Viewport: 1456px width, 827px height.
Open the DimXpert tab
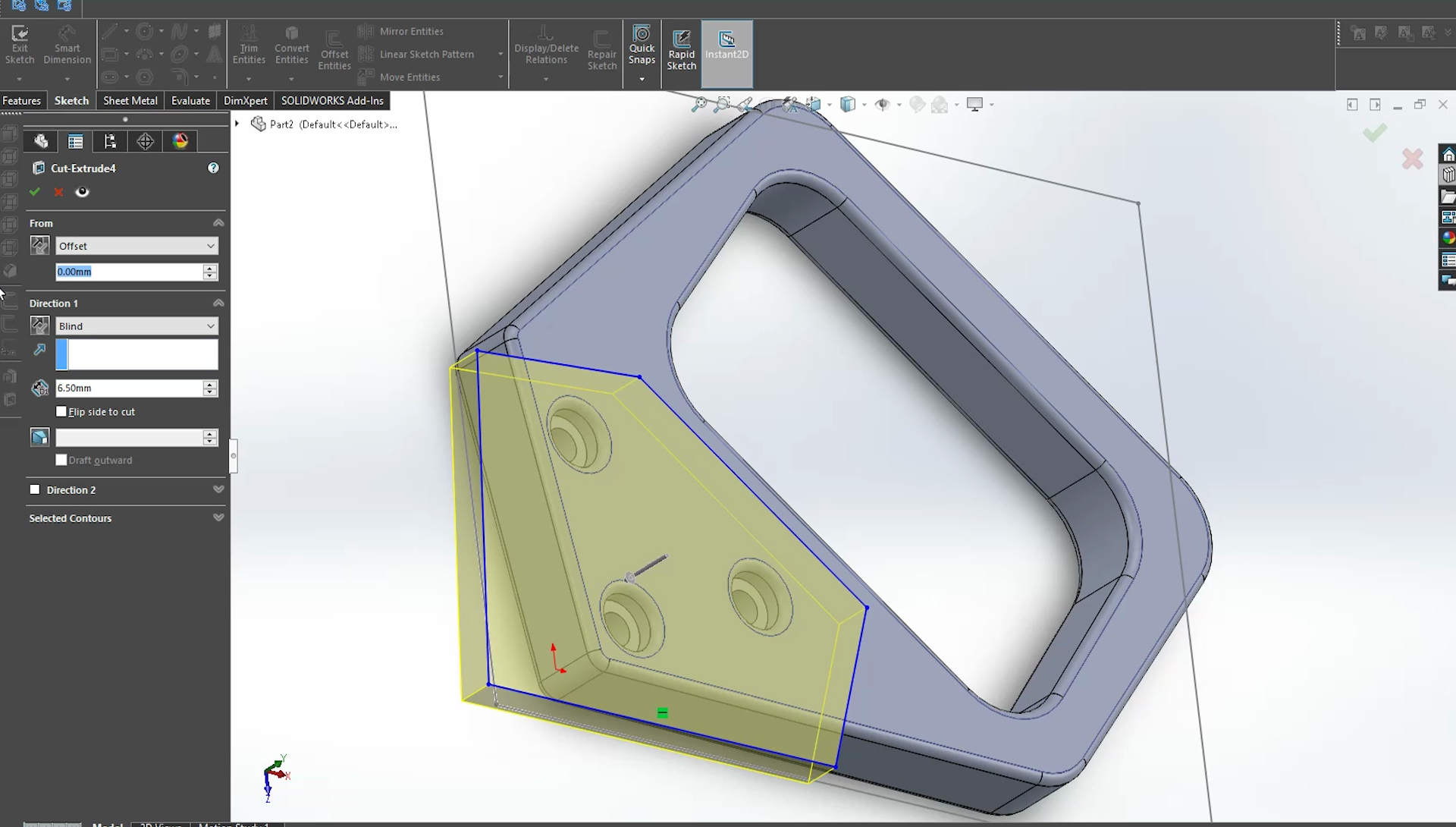pos(245,100)
